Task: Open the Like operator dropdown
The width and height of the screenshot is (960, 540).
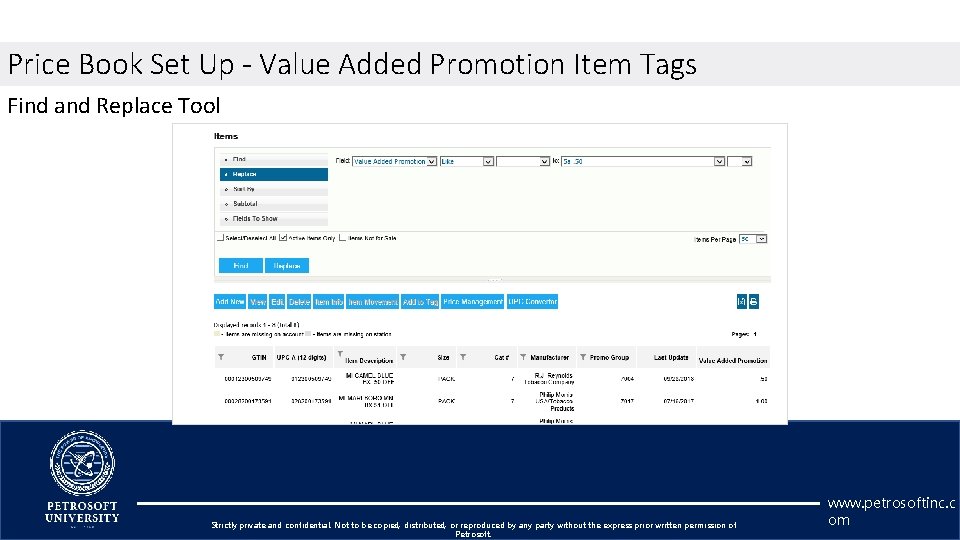Action: coord(467,162)
